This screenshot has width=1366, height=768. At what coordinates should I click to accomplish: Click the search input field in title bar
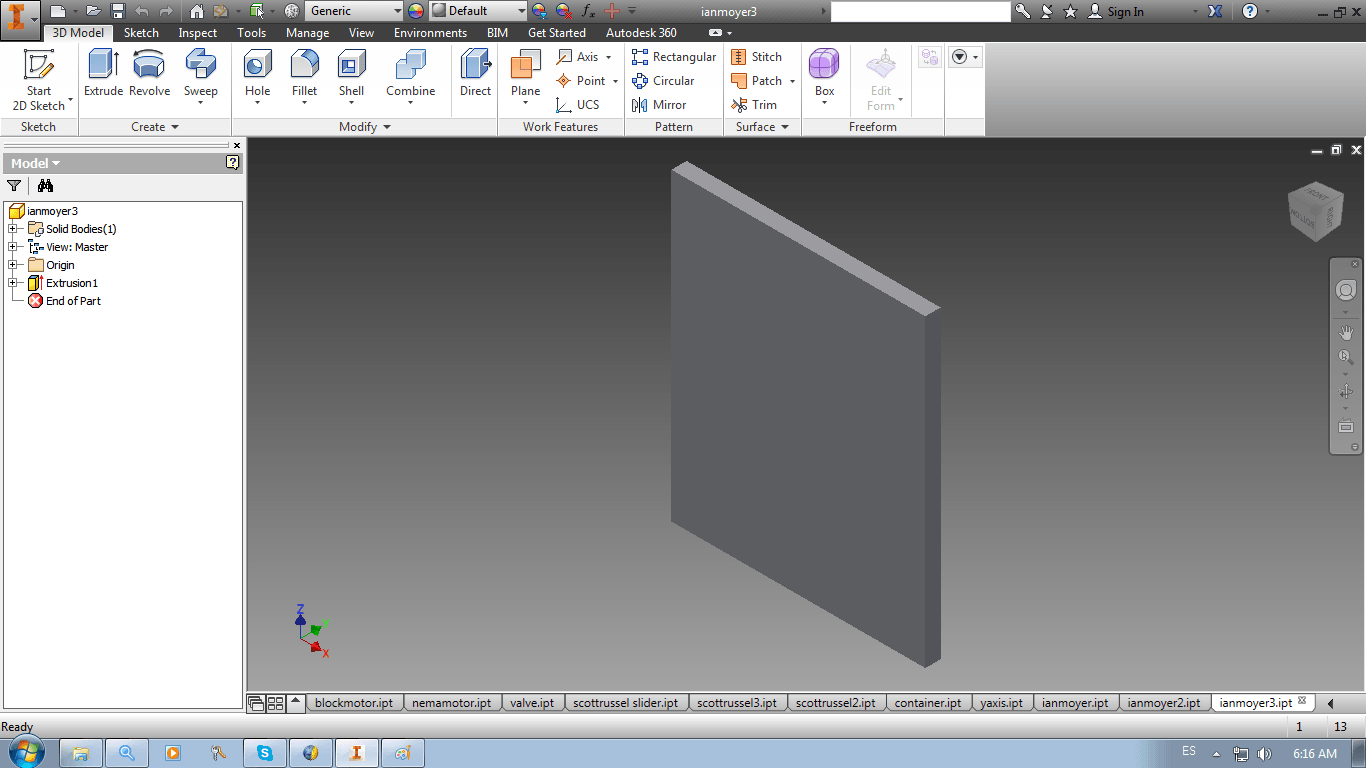[x=921, y=11]
